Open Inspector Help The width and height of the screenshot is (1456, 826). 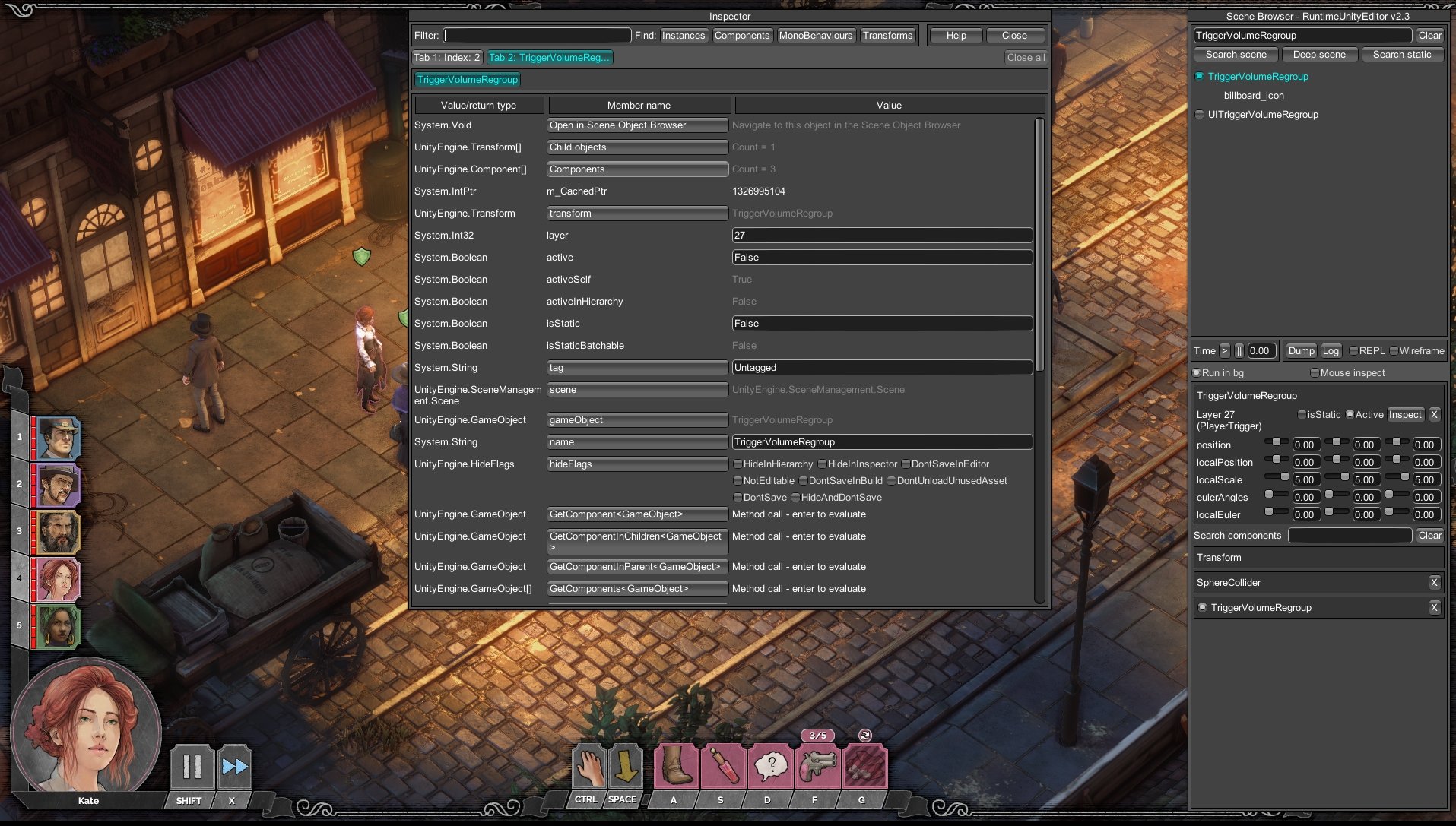[x=956, y=36]
